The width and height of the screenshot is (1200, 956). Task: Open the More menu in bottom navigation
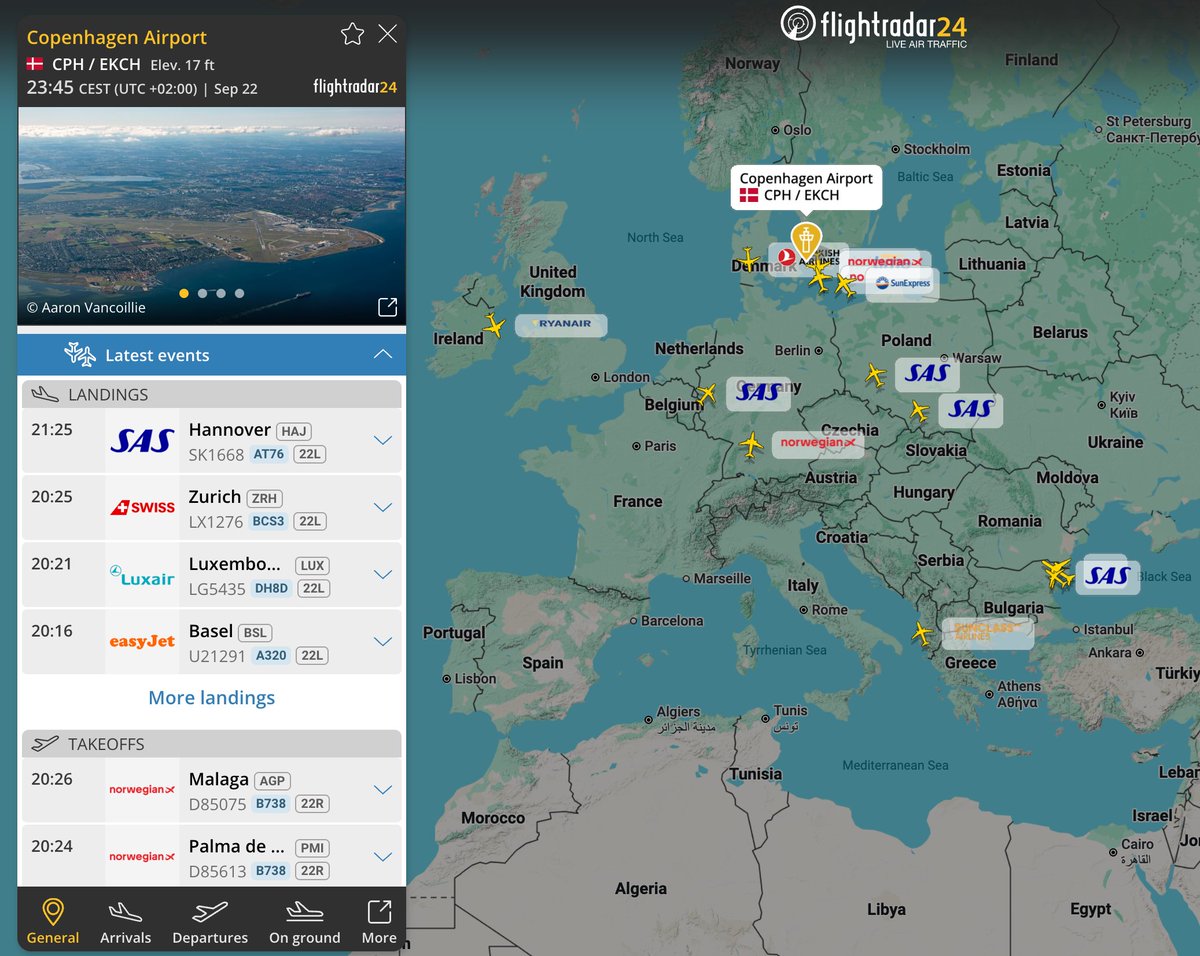point(378,919)
